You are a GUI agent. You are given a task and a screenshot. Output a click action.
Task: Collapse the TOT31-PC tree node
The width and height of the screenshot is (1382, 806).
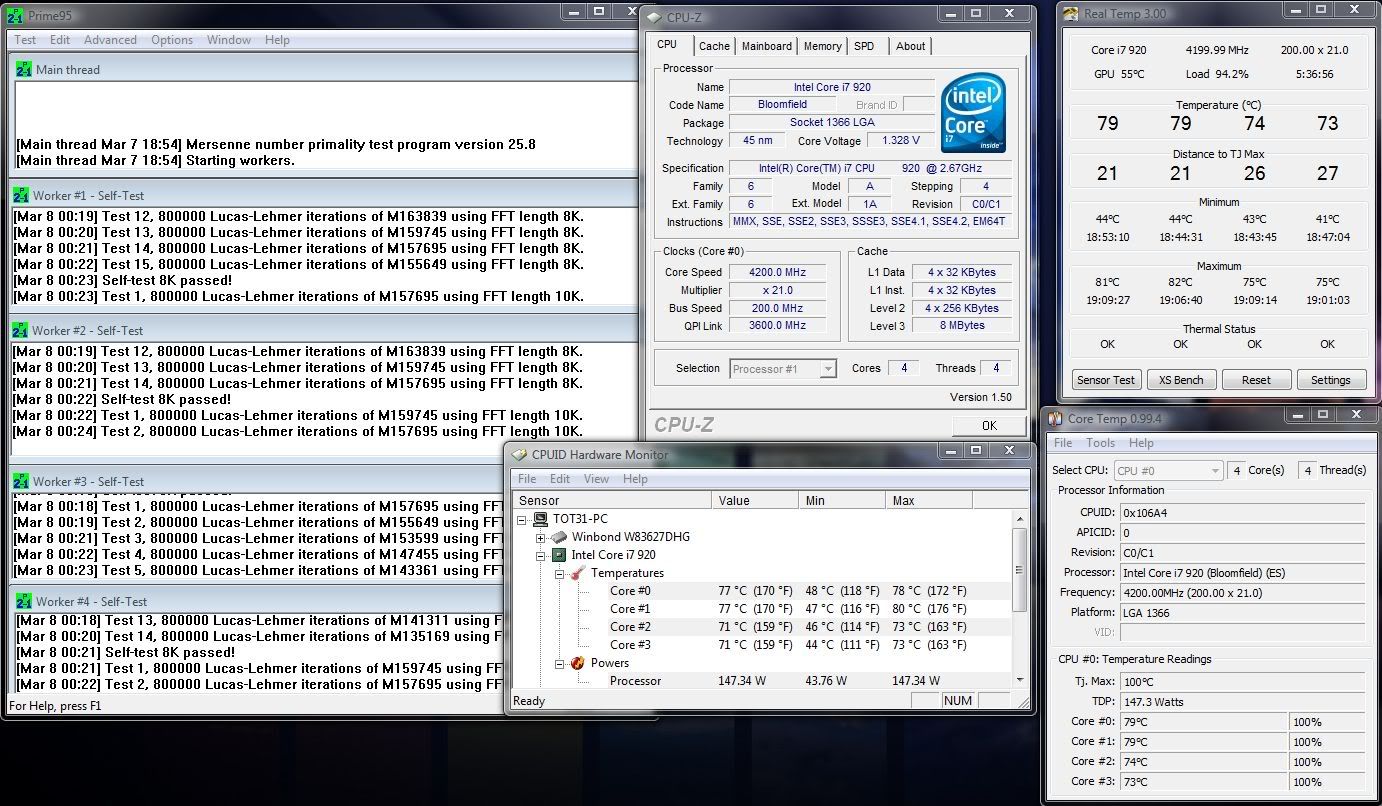[522, 519]
